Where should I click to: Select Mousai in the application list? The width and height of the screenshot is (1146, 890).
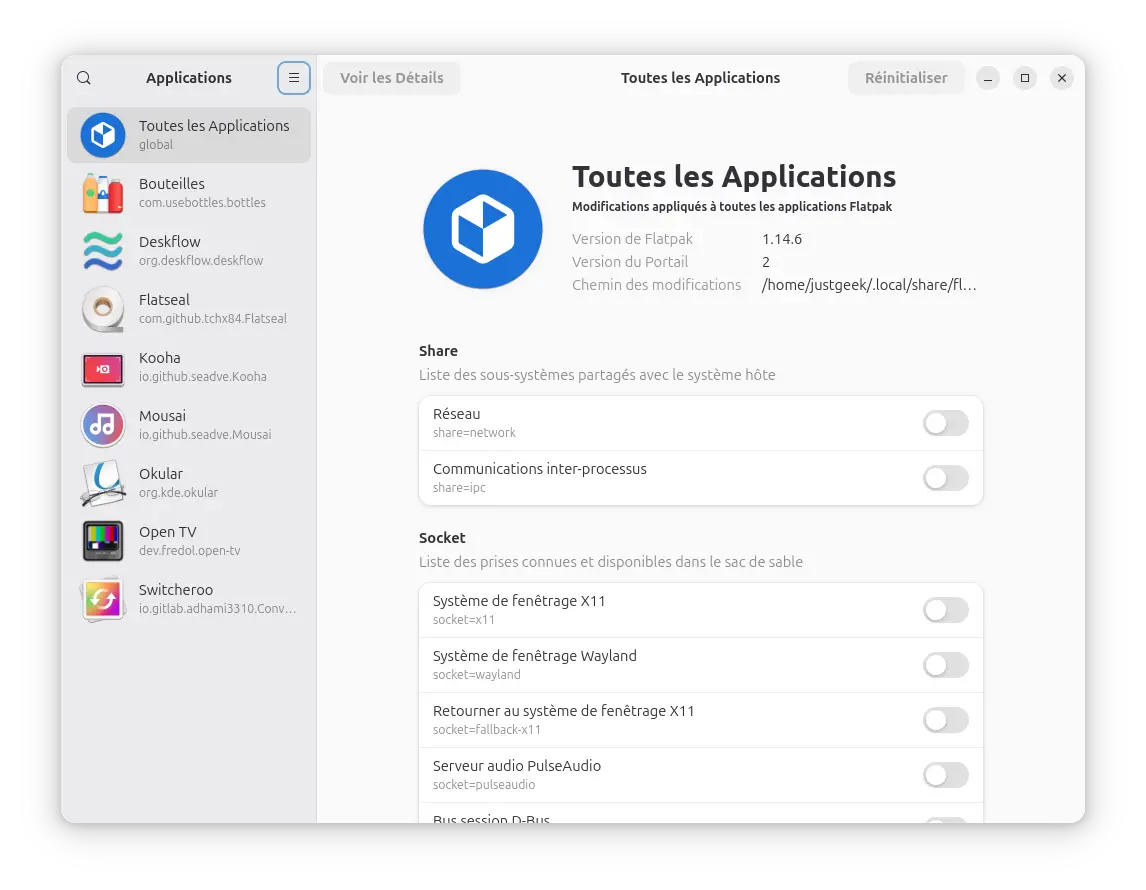pos(189,425)
